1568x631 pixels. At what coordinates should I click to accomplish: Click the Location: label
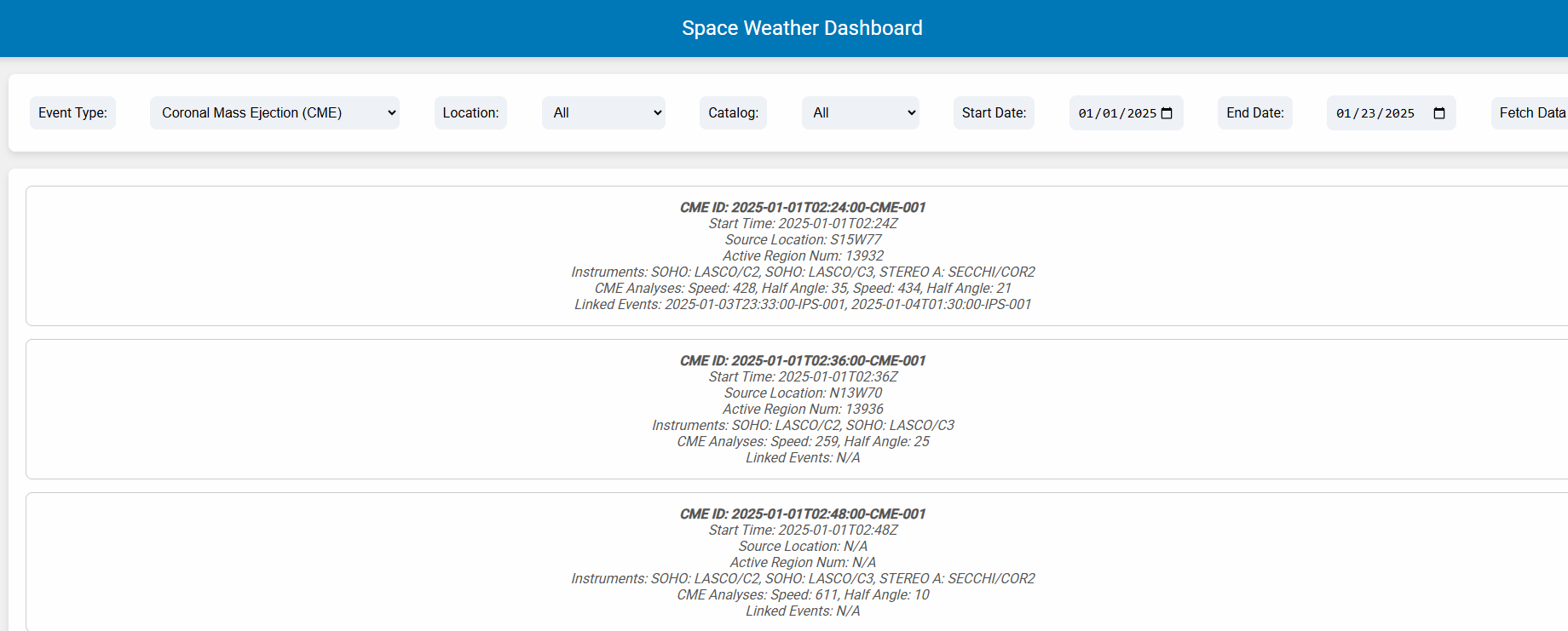470,112
